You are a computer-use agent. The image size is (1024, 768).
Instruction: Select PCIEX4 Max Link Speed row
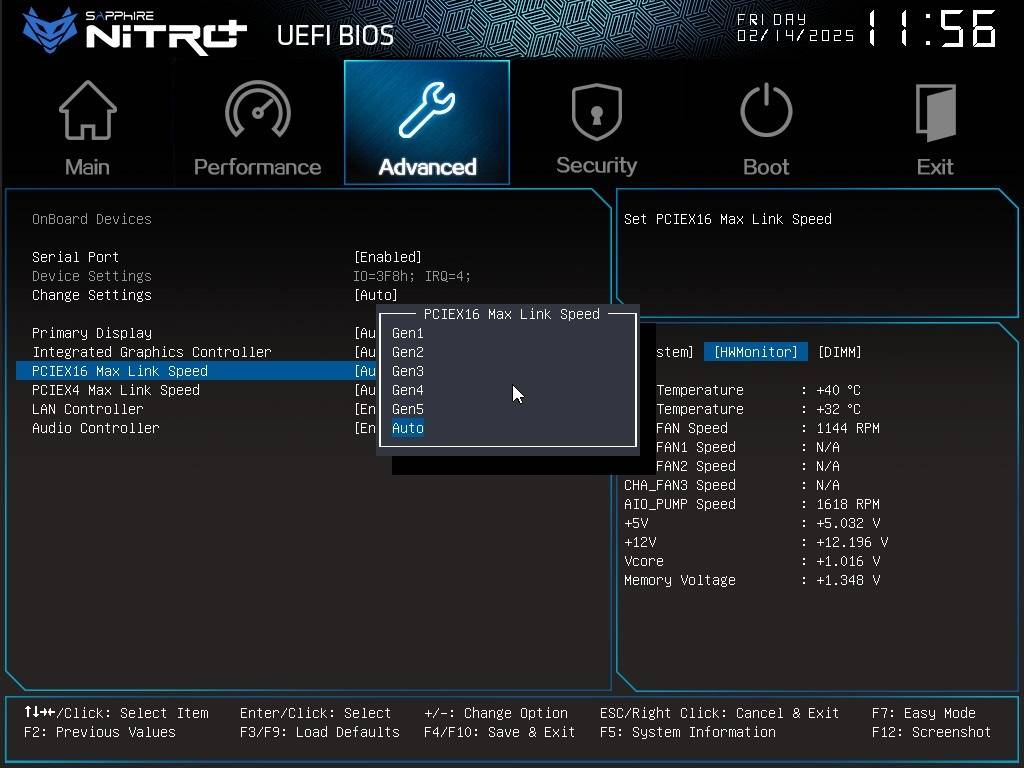pos(116,390)
